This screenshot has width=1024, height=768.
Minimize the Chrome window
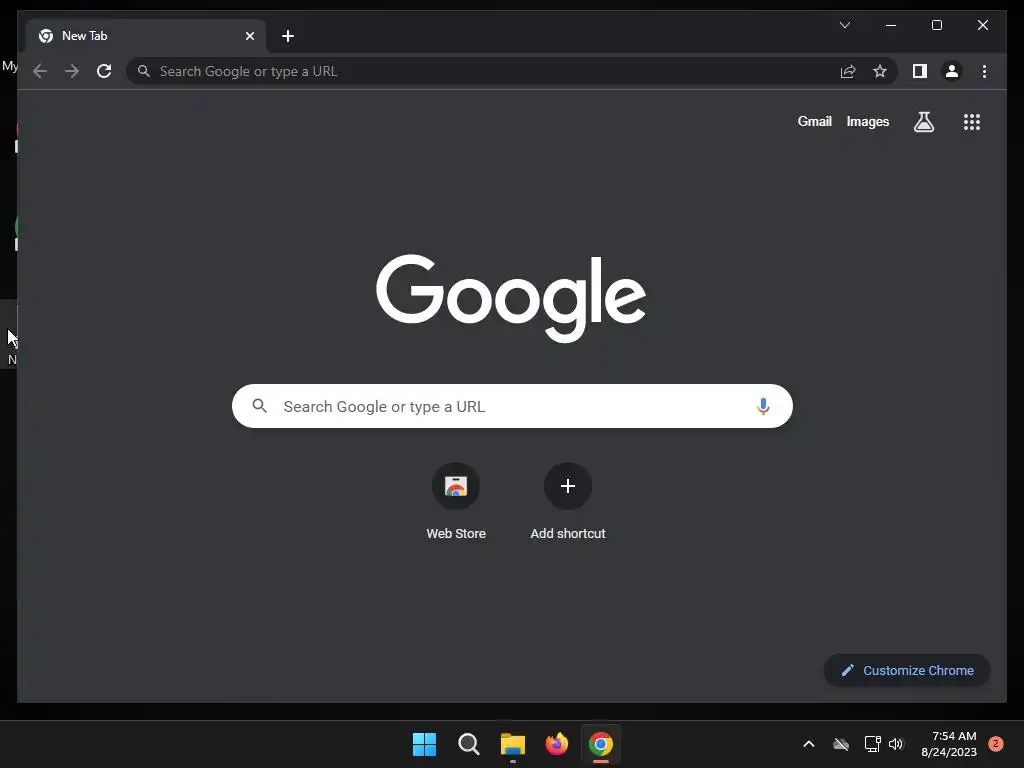(891, 25)
